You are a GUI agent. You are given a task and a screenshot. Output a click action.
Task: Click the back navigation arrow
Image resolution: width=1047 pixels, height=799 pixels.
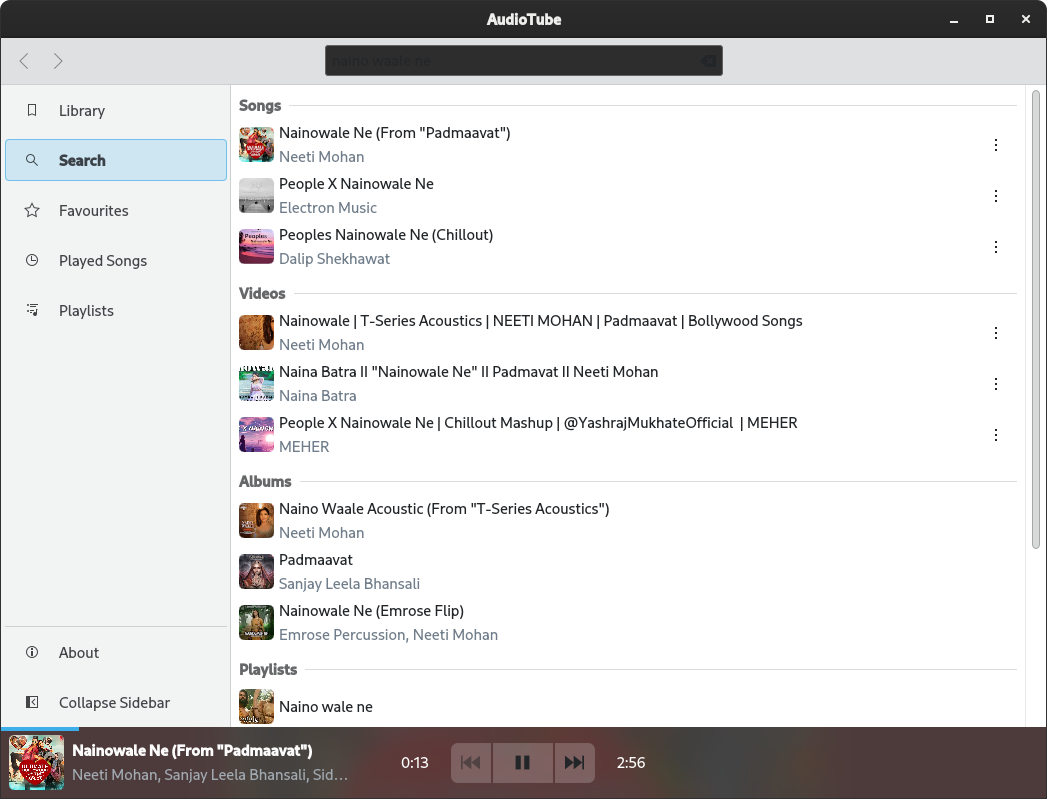click(x=23, y=61)
